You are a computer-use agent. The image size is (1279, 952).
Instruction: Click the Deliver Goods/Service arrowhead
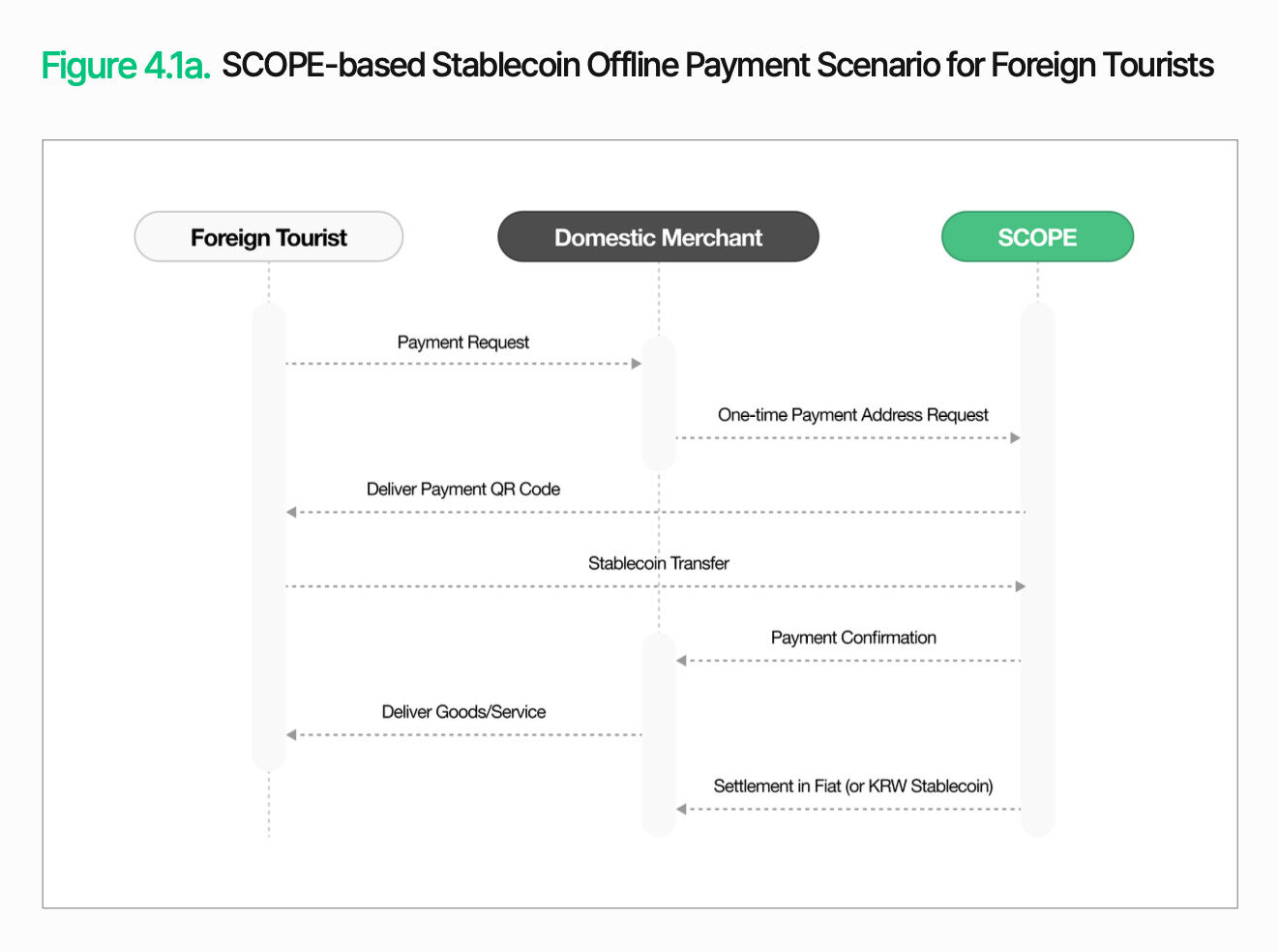(x=291, y=735)
